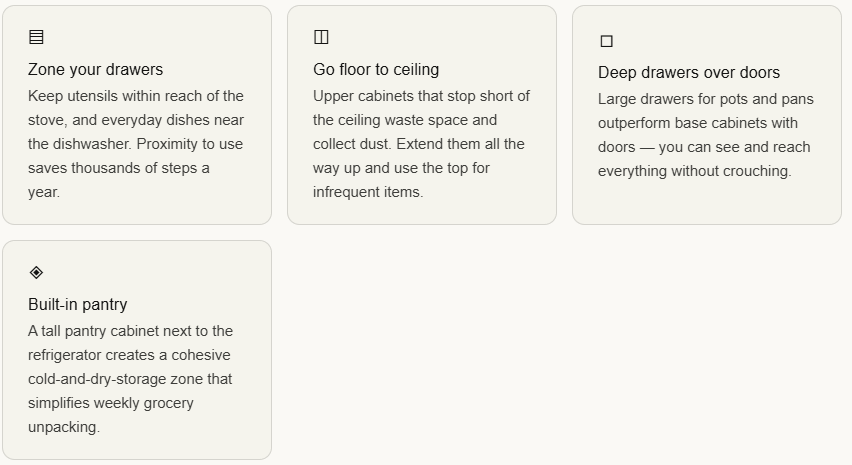Click the split-panel icon above Go floor to ceiling
This screenshot has height=465, width=852.
pyautogui.click(x=321, y=38)
